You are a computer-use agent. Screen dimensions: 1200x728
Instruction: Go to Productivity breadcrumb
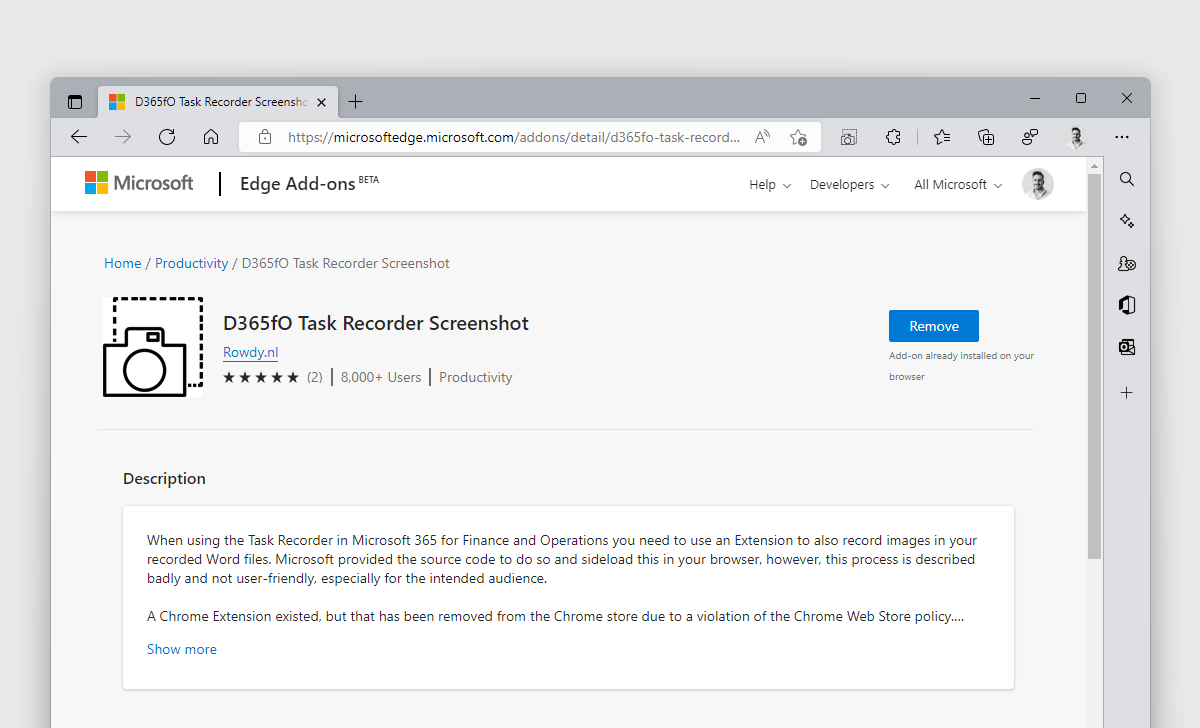click(x=192, y=263)
